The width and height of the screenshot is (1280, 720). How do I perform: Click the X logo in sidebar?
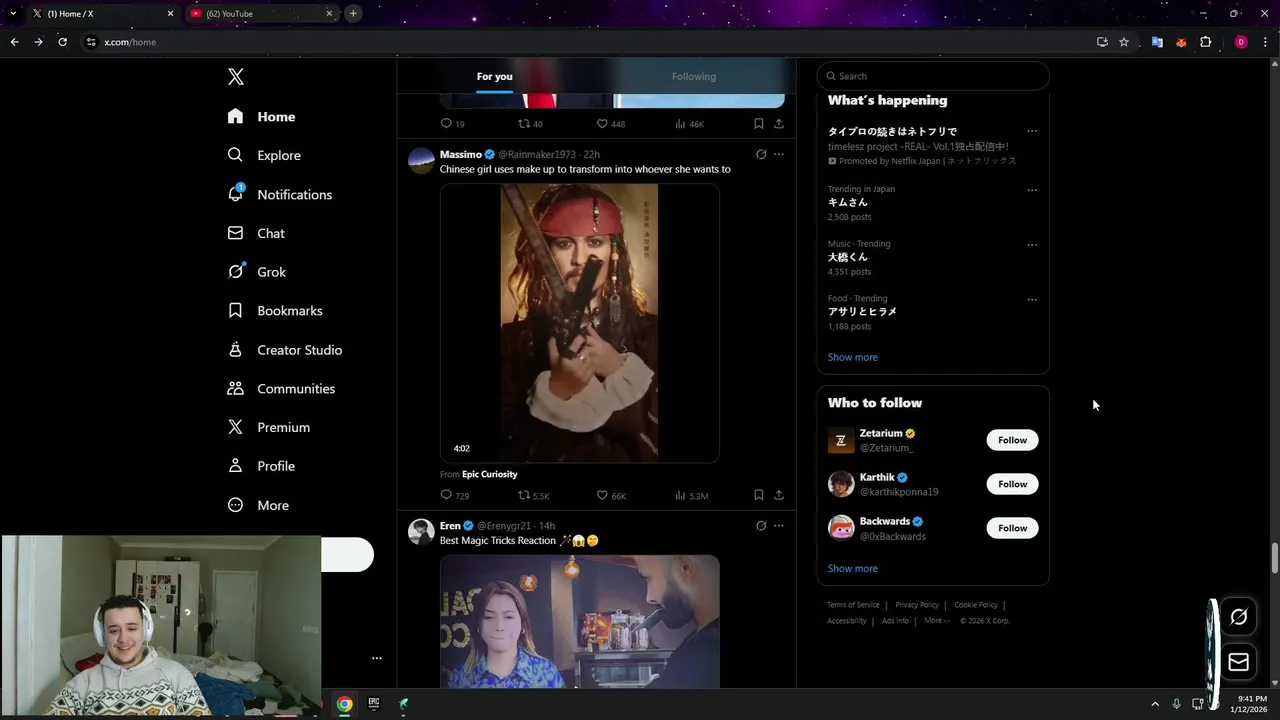tap(235, 77)
